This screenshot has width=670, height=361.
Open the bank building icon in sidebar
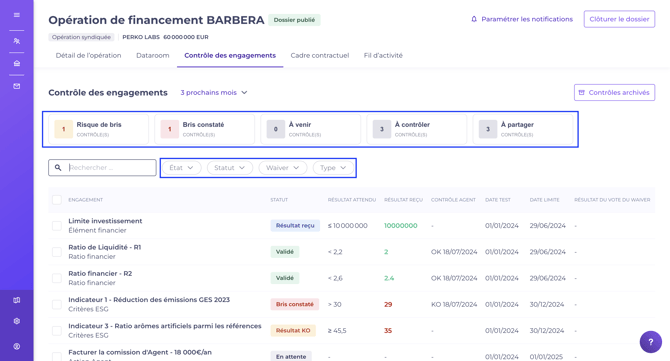click(17, 63)
